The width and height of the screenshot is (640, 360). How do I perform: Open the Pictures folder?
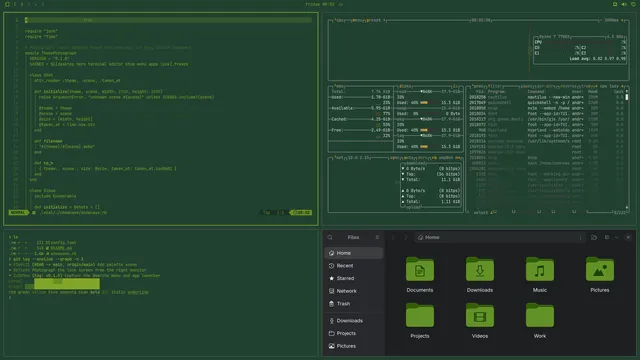(x=600, y=269)
